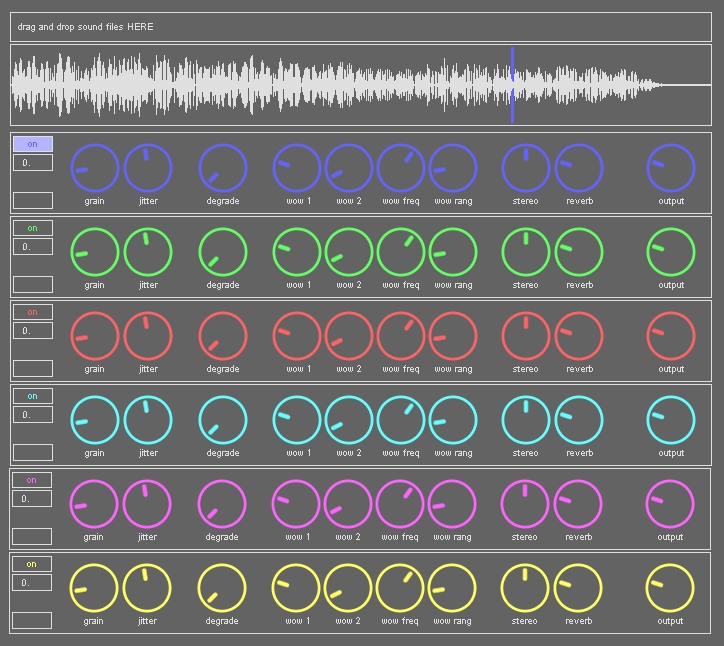This screenshot has height=646, width=724.
Task: Click the magenta wow 1 knob
Action: click(296, 504)
